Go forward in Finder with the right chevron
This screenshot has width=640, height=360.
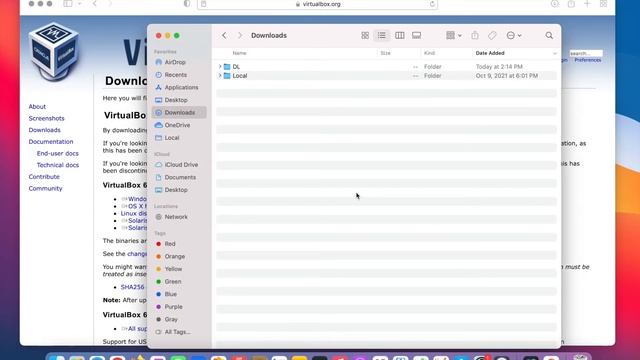coord(240,36)
